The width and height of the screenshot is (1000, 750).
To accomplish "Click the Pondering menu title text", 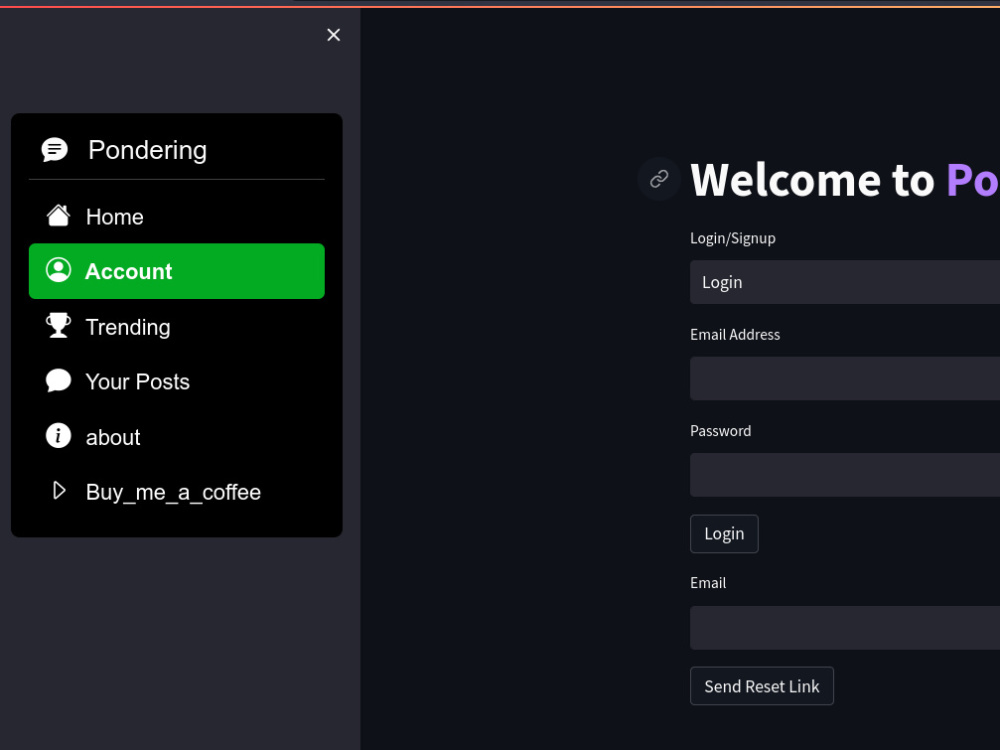I will (x=147, y=151).
